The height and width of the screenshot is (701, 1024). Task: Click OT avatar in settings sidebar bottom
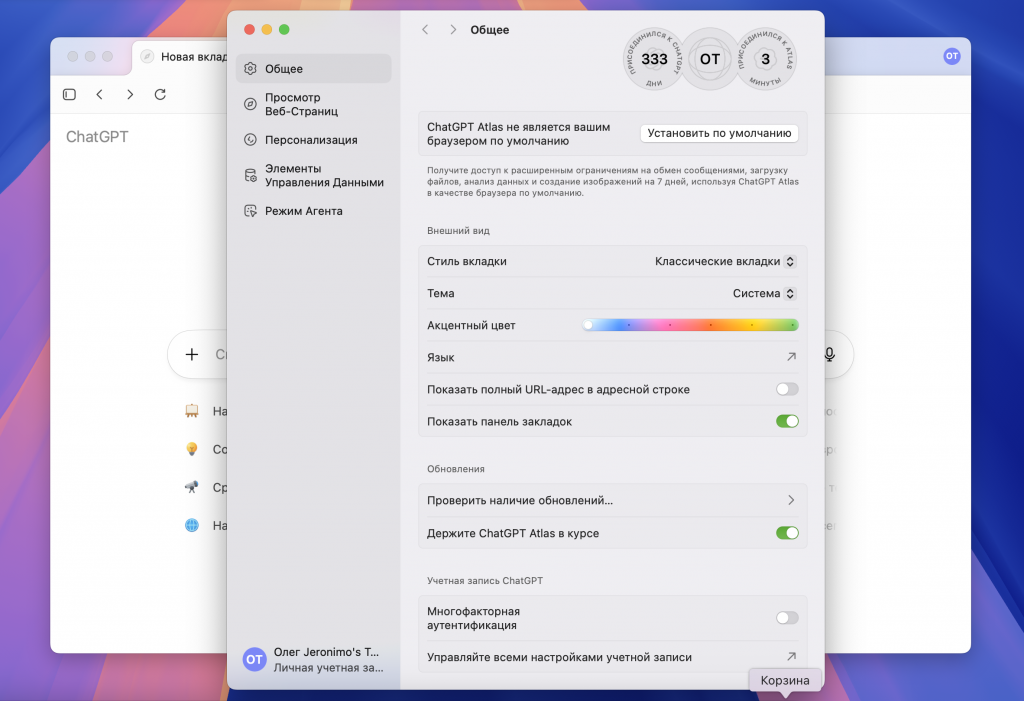[254, 660]
